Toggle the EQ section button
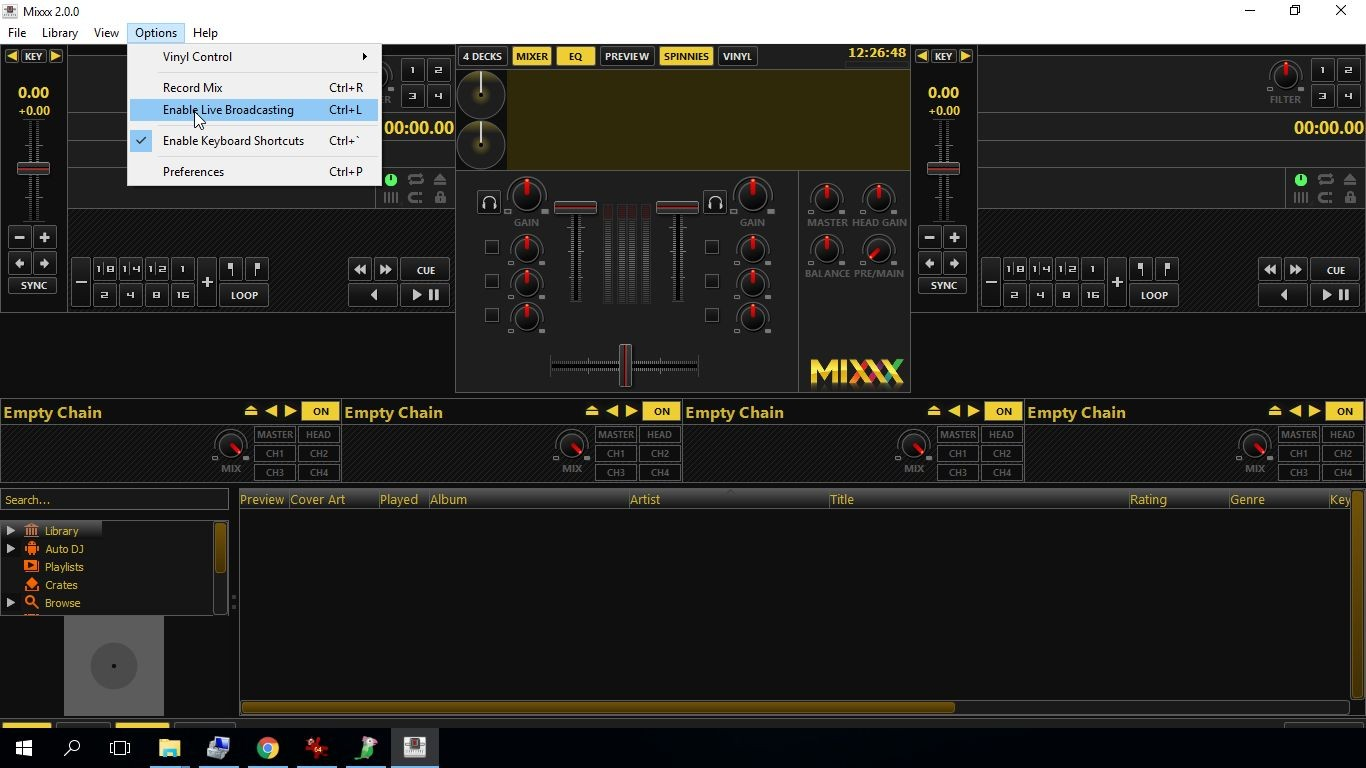Screen dimensions: 1366x768 tap(575, 56)
